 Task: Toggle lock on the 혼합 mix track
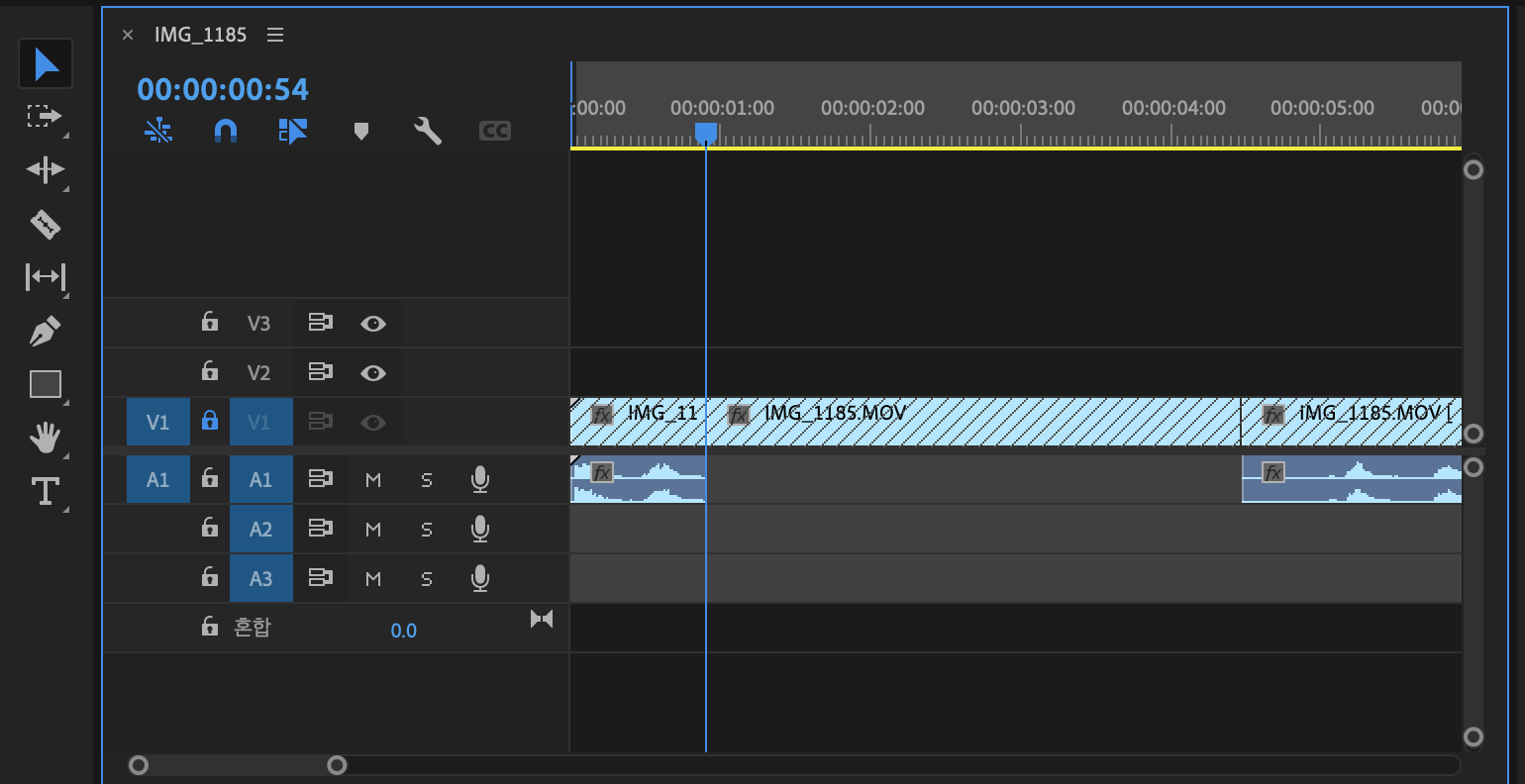pyautogui.click(x=210, y=626)
